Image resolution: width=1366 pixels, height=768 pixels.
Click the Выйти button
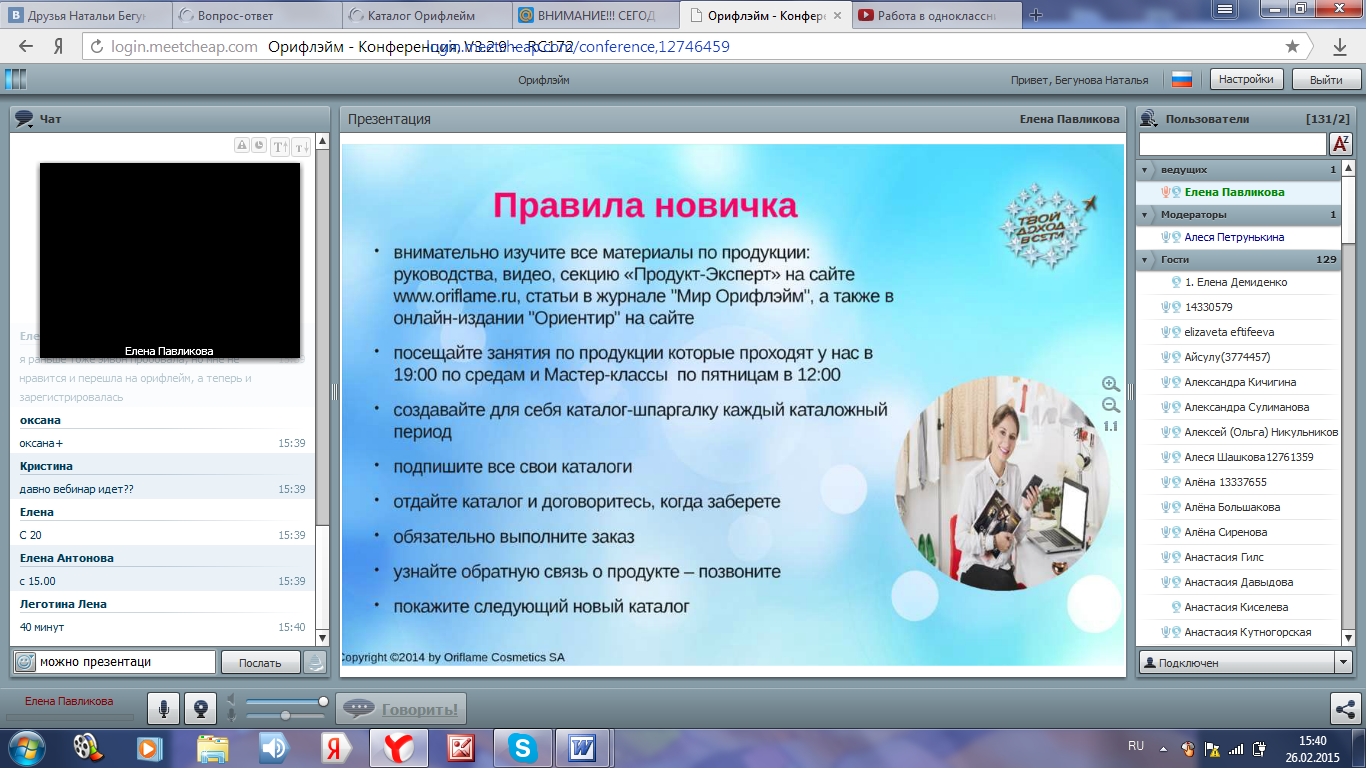pos(1325,79)
